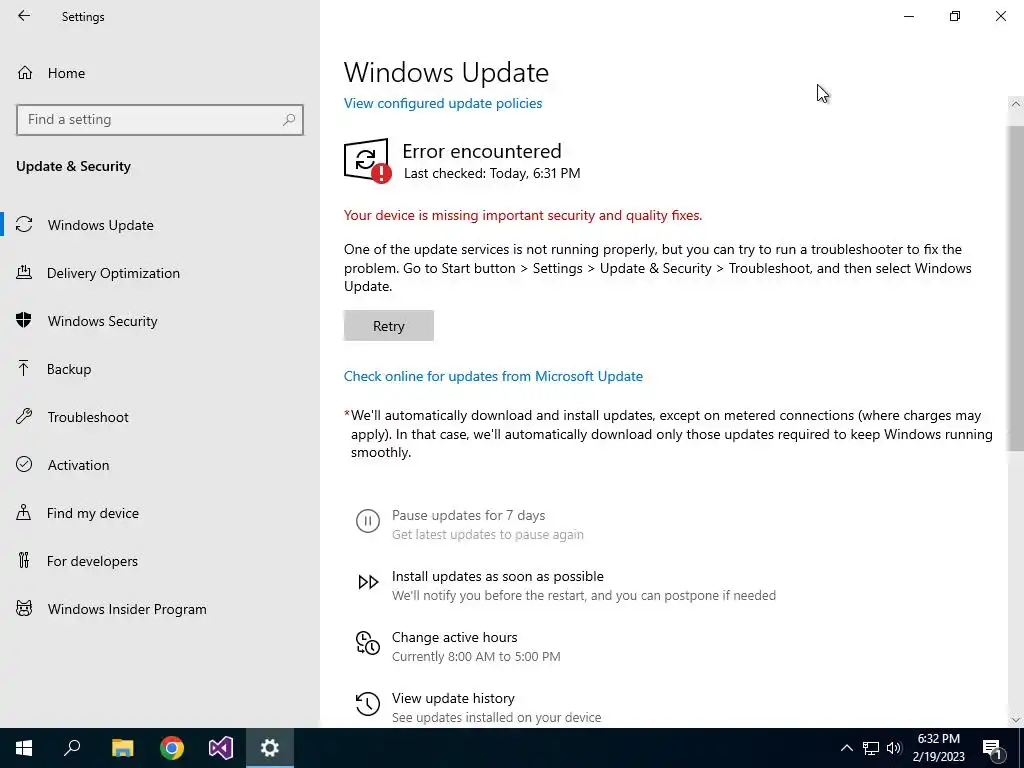
Task: Open File Explorer from taskbar
Action: tap(122, 748)
